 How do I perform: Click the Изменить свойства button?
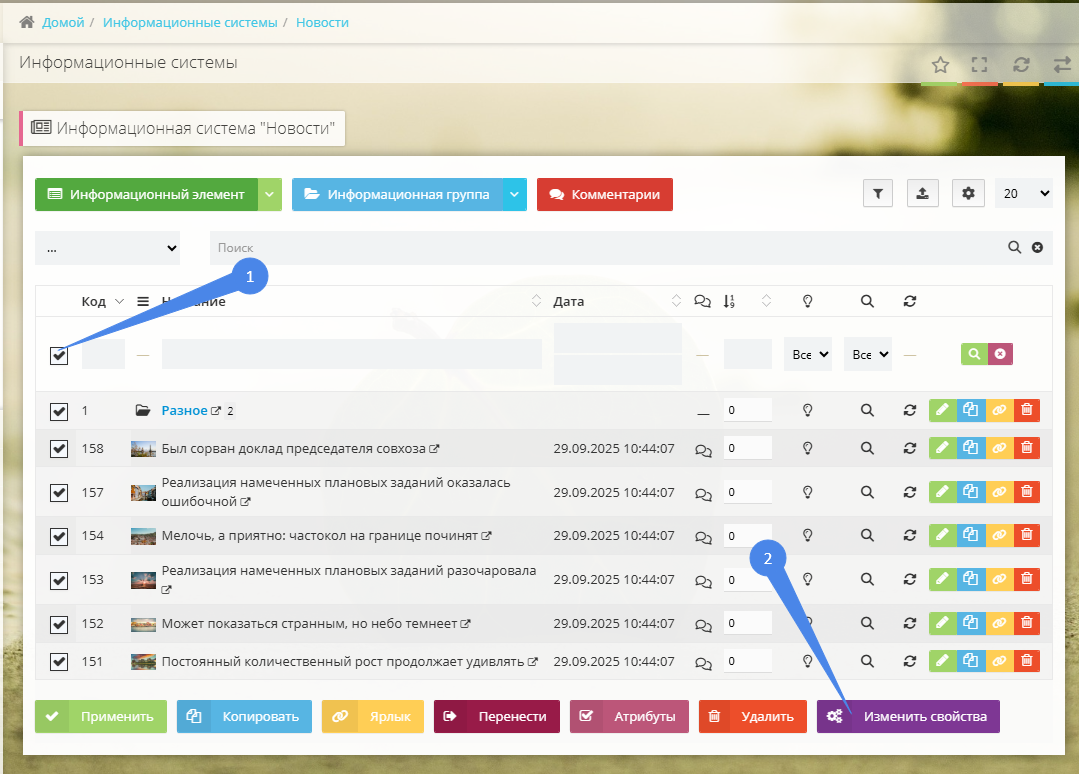tap(907, 716)
